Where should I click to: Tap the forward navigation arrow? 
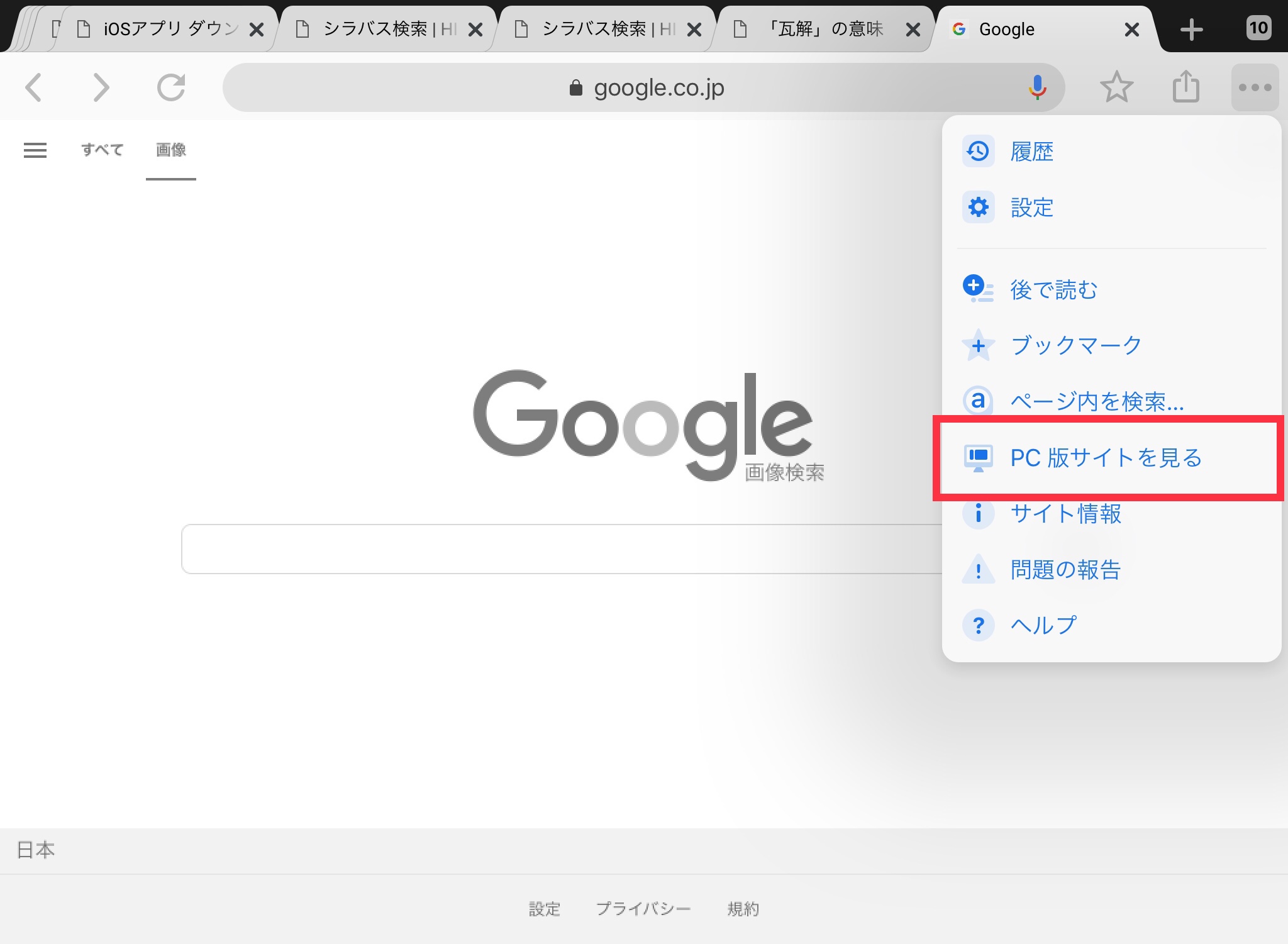point(101,87)
